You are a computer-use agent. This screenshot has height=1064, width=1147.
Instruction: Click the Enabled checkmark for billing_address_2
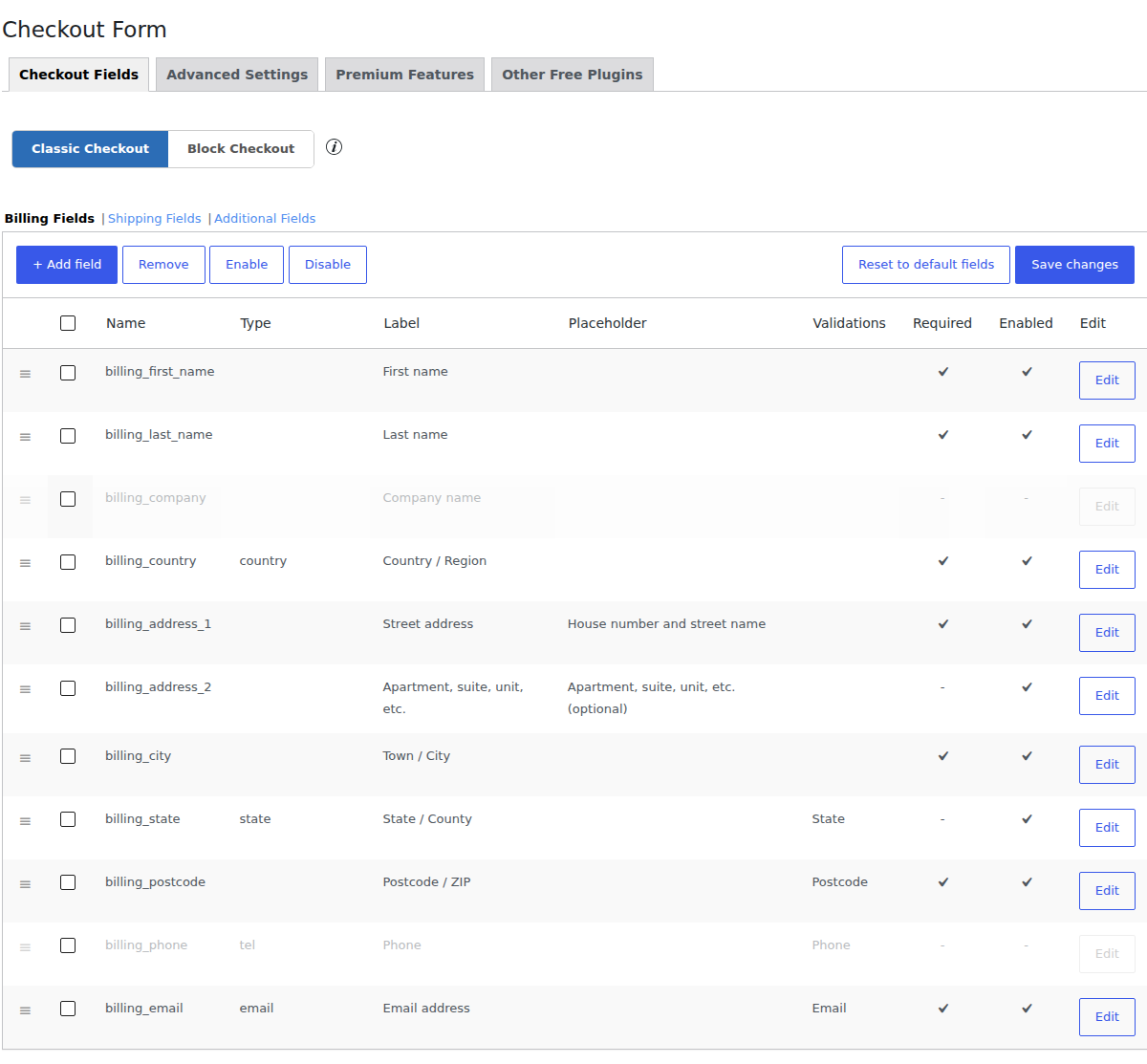(1027, 687)
